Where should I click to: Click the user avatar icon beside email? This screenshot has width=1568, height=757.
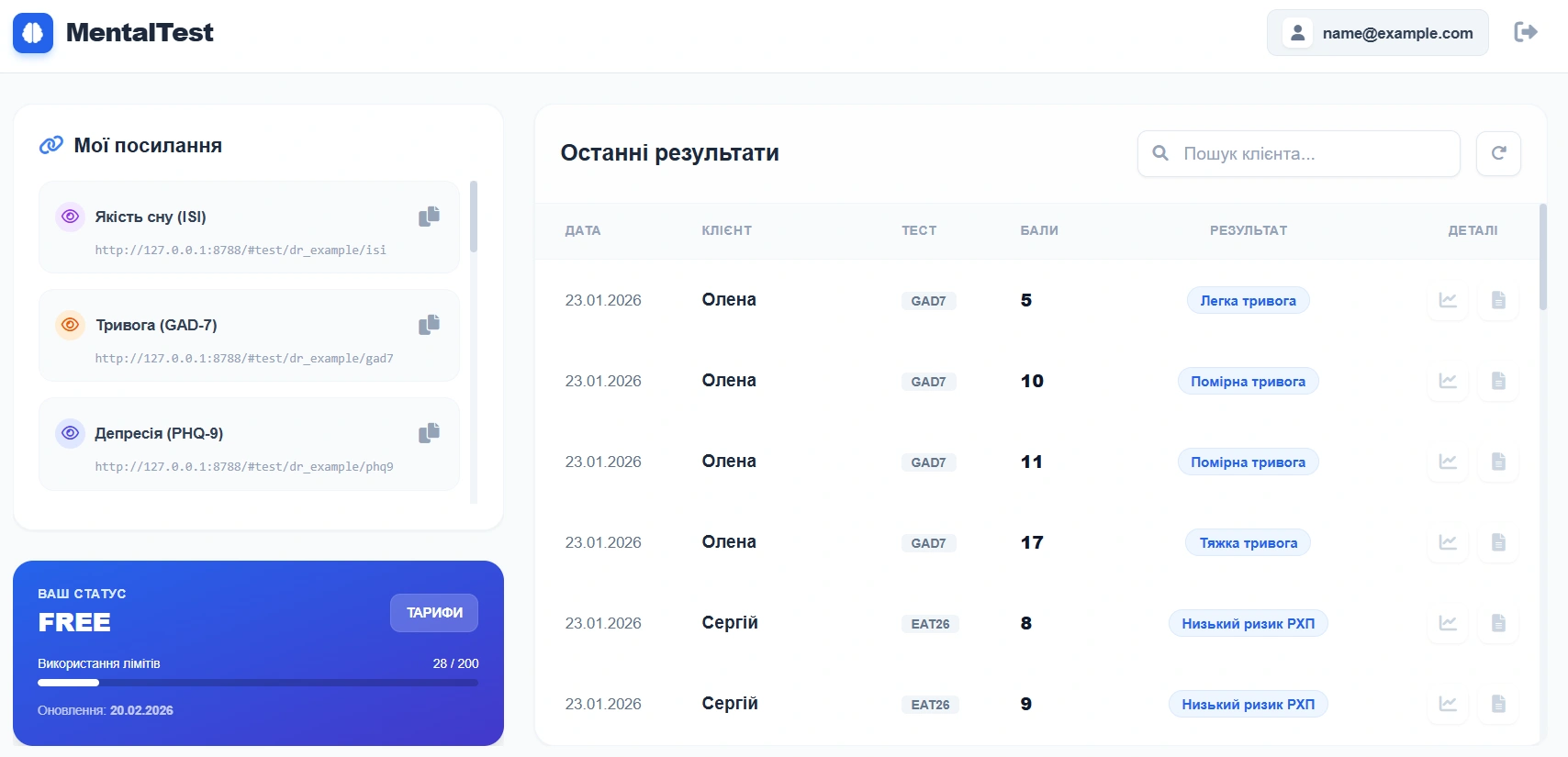coord(1297,33)
